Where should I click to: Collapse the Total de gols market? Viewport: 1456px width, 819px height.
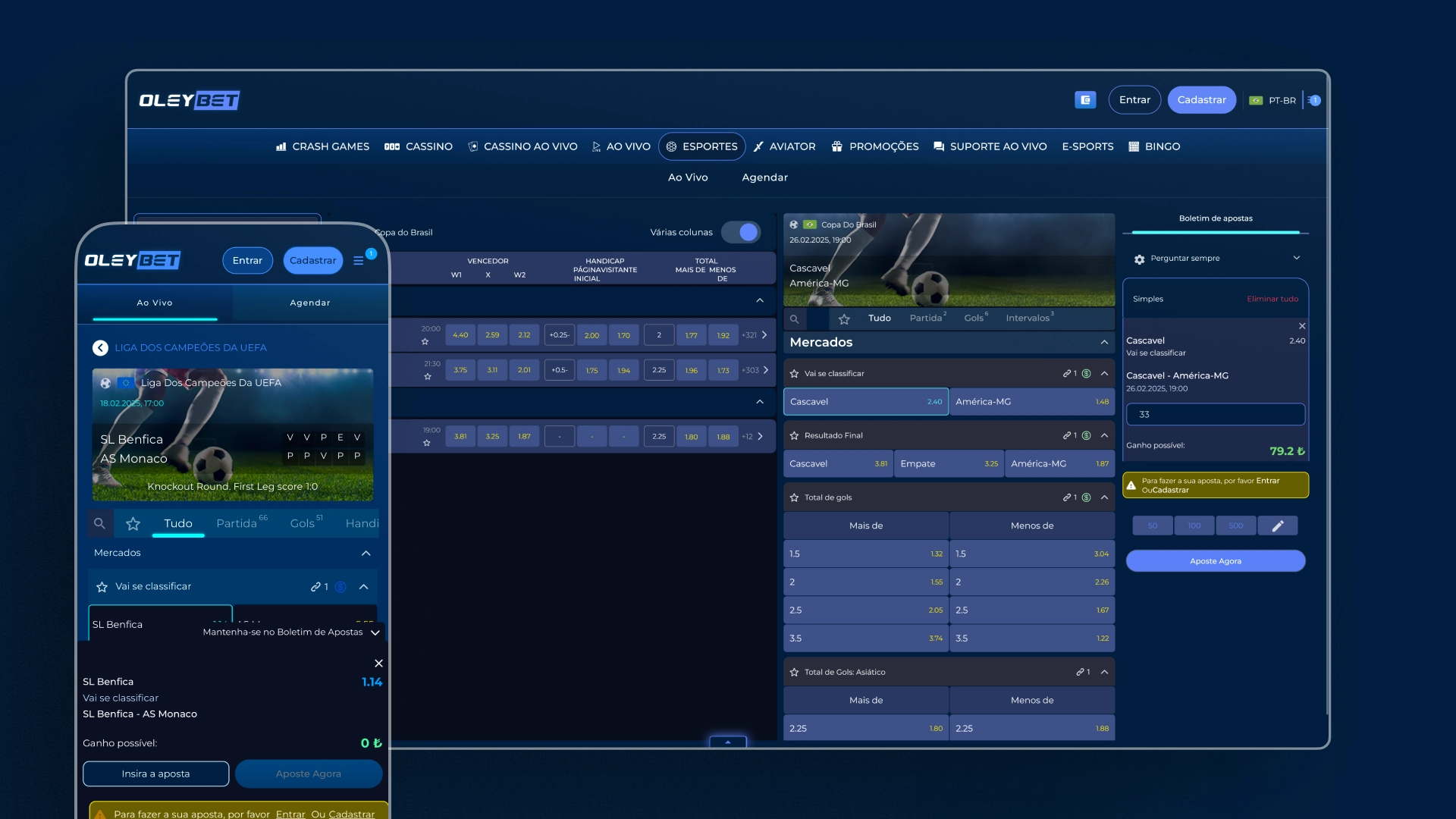pos(1104,498)
